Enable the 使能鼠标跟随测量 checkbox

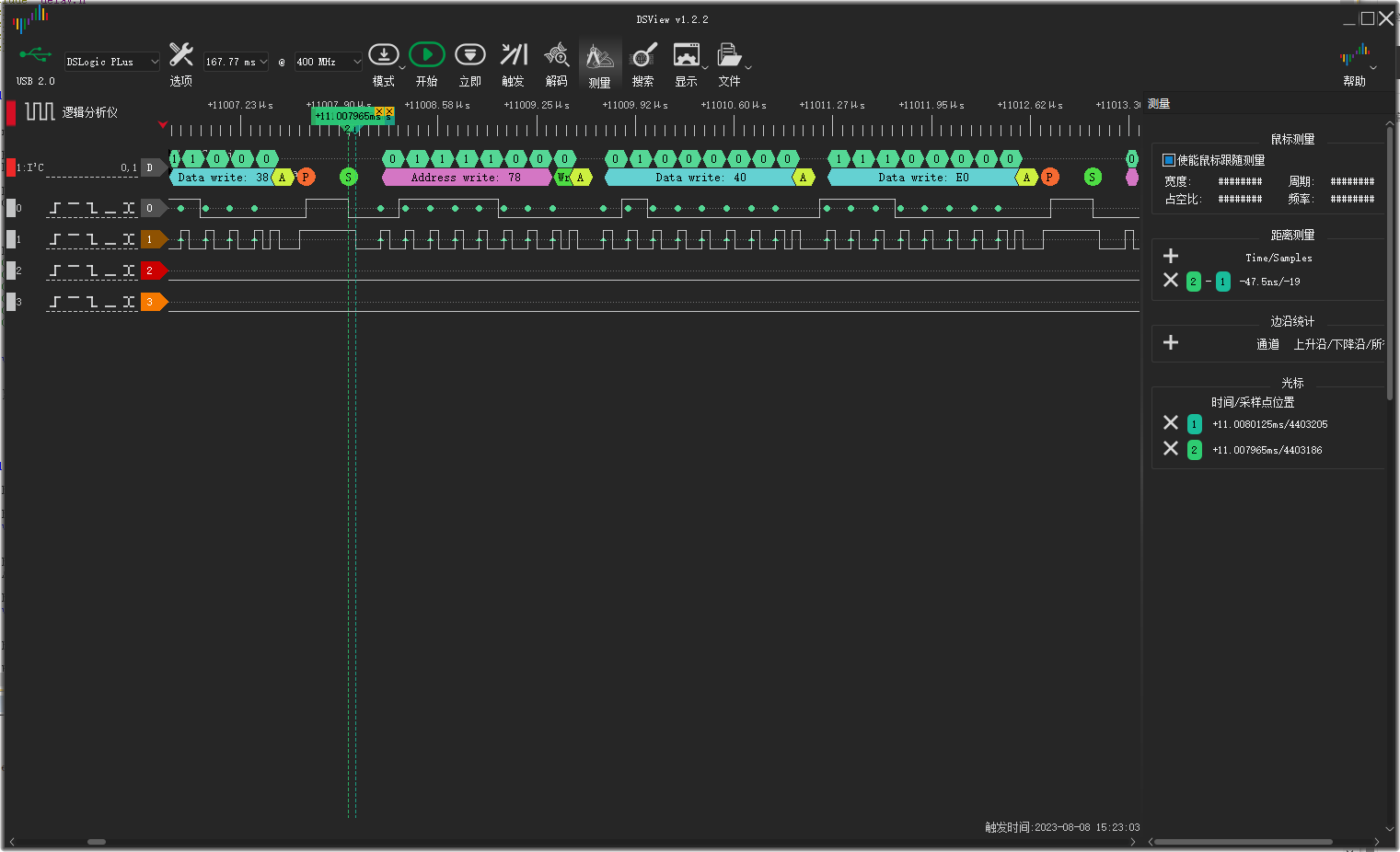coord(1169,160)
